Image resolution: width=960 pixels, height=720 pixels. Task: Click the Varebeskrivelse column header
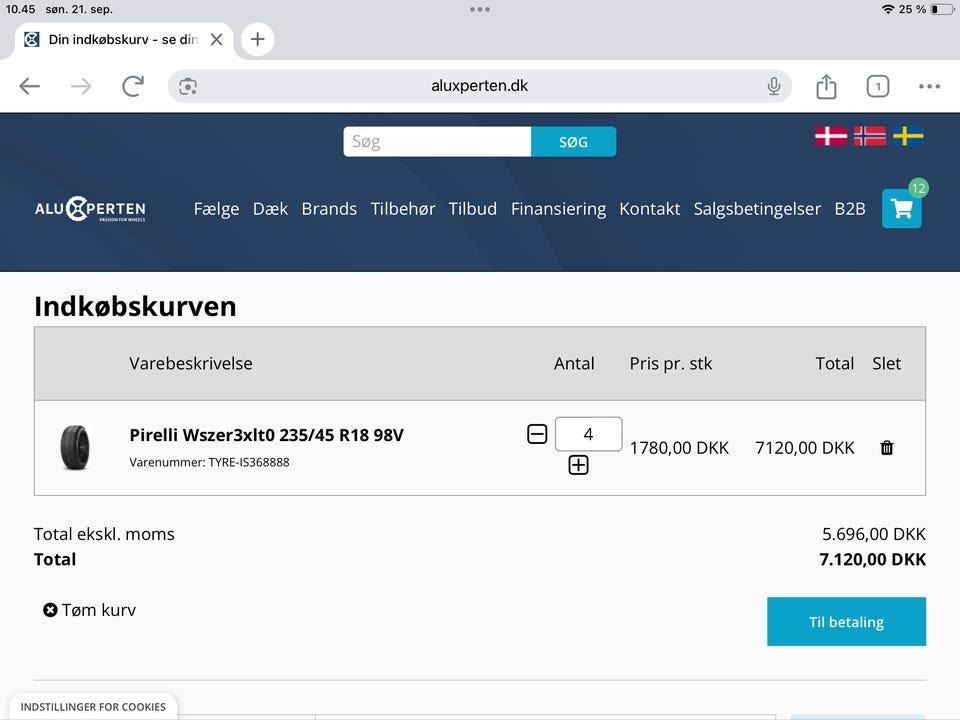pyautogui.click(x=190, y=364)
